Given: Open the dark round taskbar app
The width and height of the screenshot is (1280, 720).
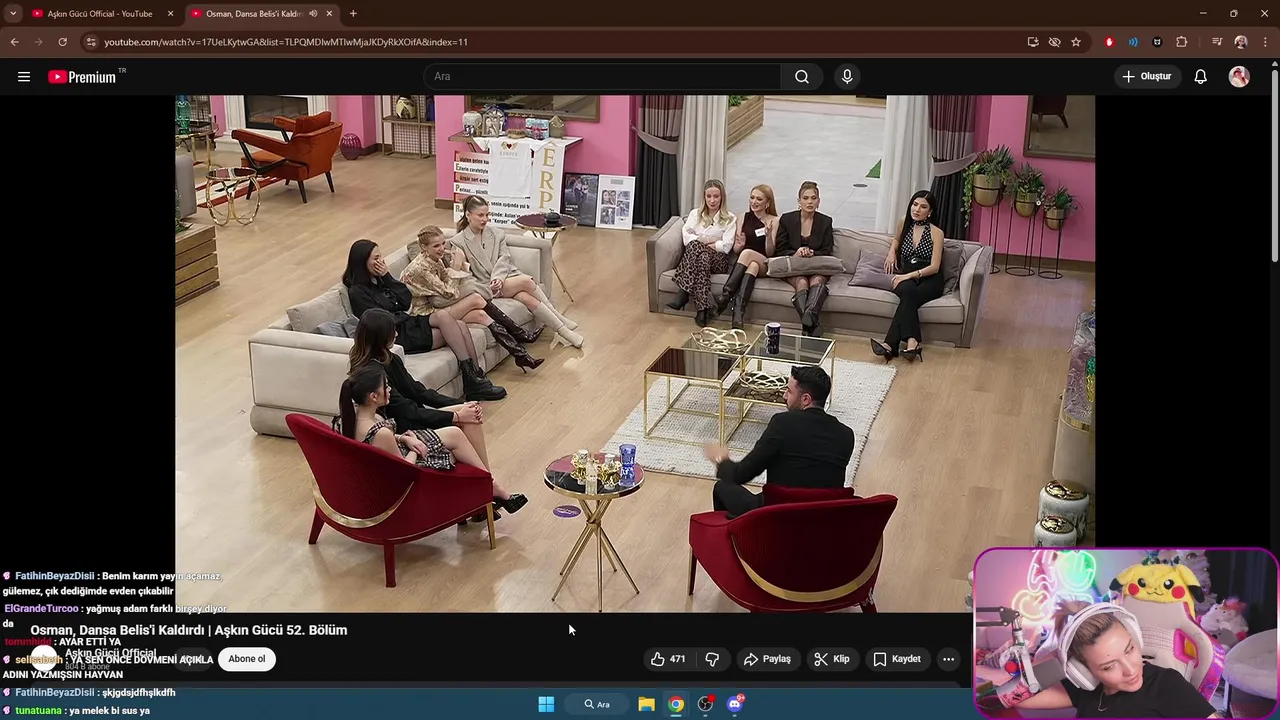Looking at the screenshot, I should (x=706, y=704).
